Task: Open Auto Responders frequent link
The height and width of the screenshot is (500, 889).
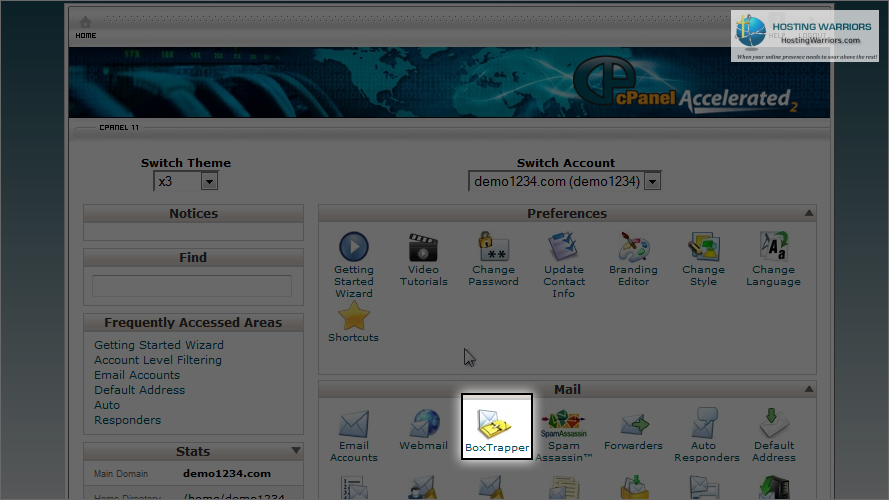Action: pyautogui.click(x=128, y=413)
